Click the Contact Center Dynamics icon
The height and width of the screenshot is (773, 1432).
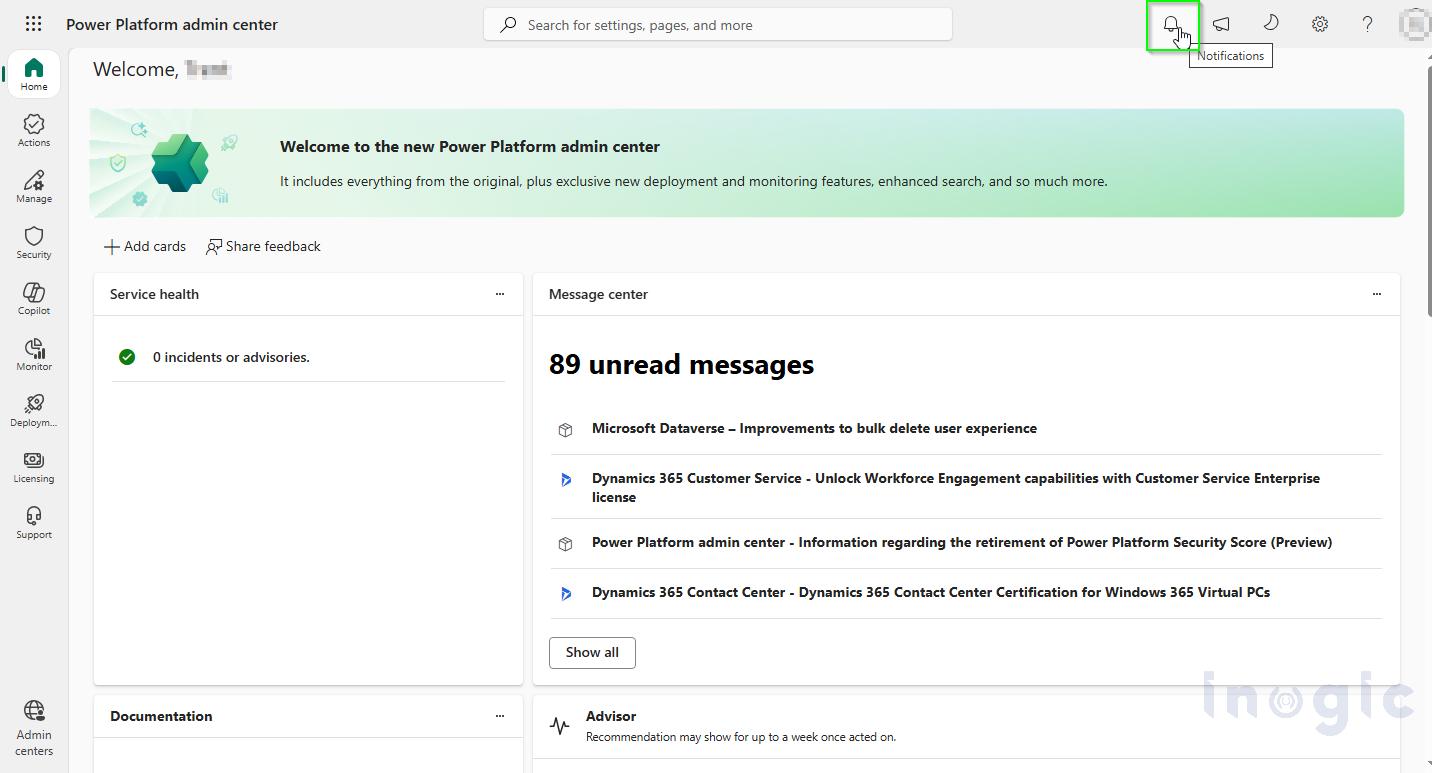(565, 594)
